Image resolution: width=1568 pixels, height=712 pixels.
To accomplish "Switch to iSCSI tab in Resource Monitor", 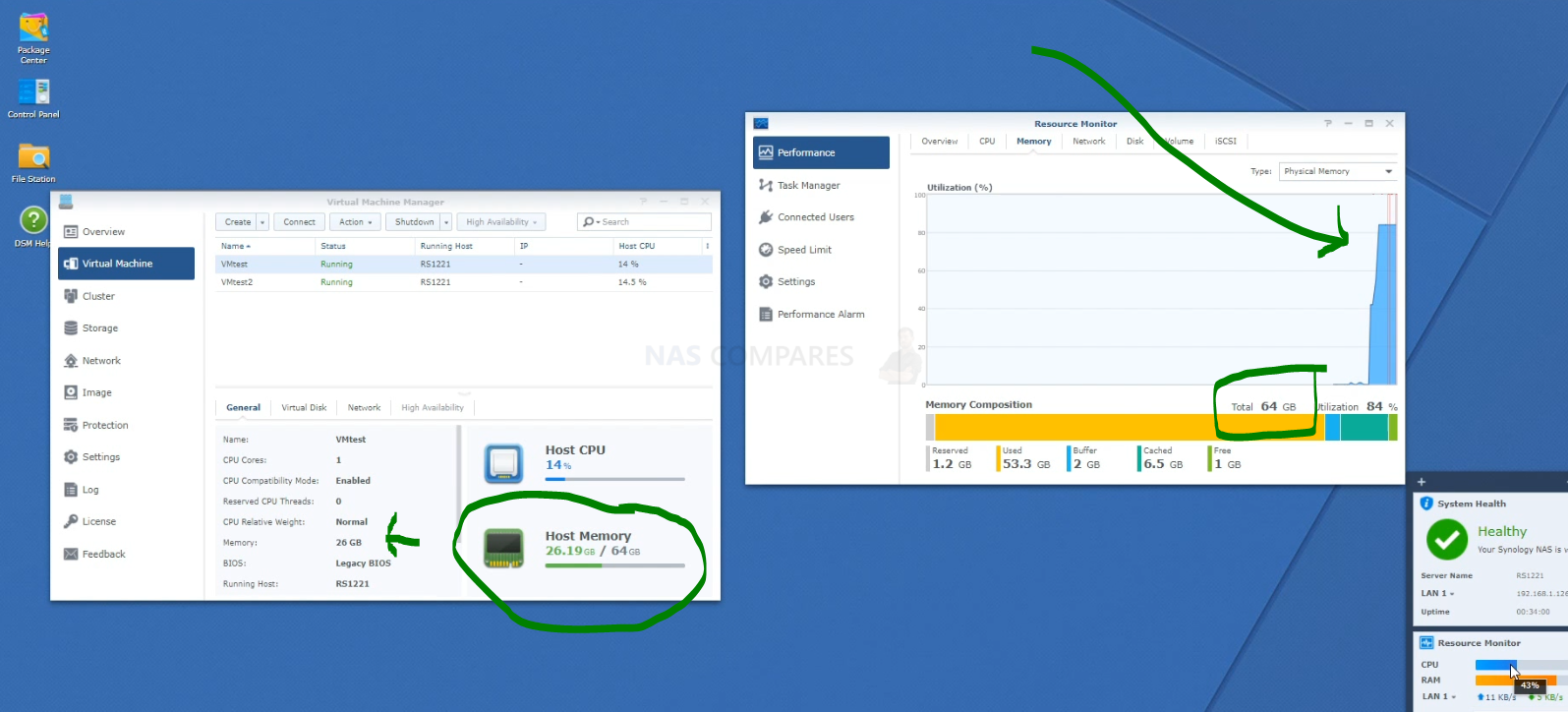I will point(1226,142).
